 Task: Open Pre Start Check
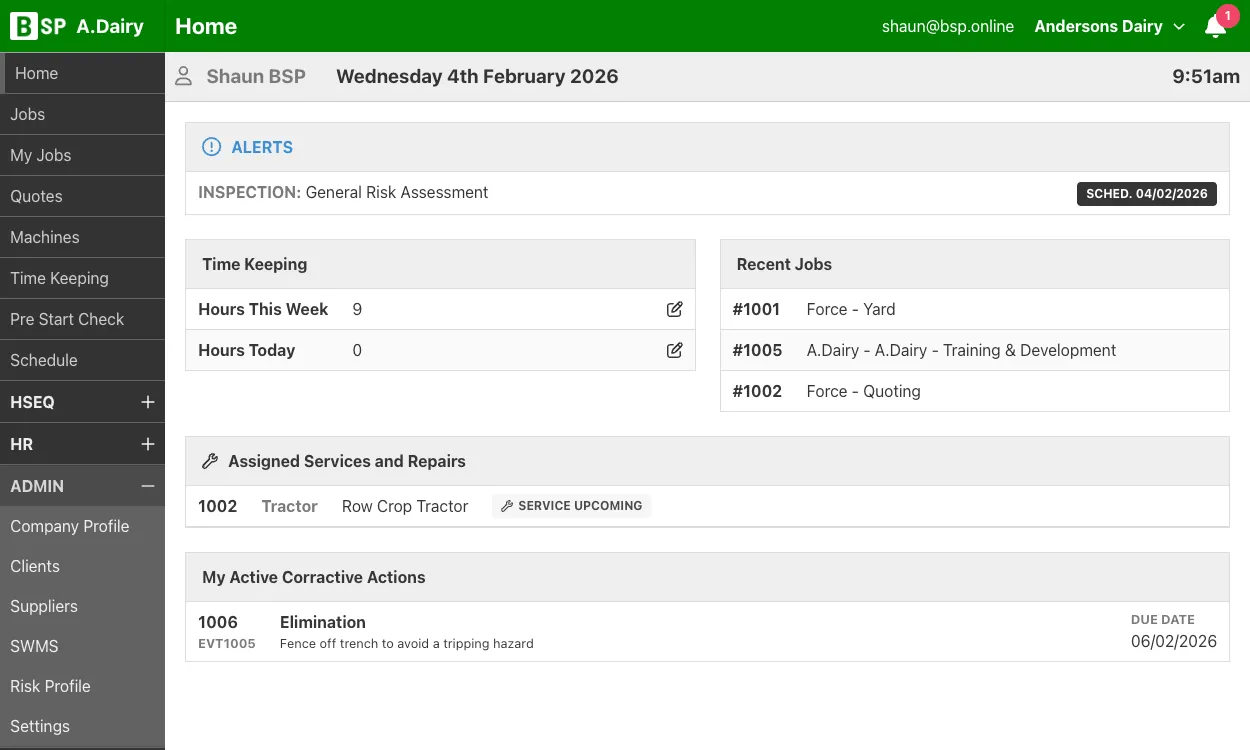click(82, 319)
